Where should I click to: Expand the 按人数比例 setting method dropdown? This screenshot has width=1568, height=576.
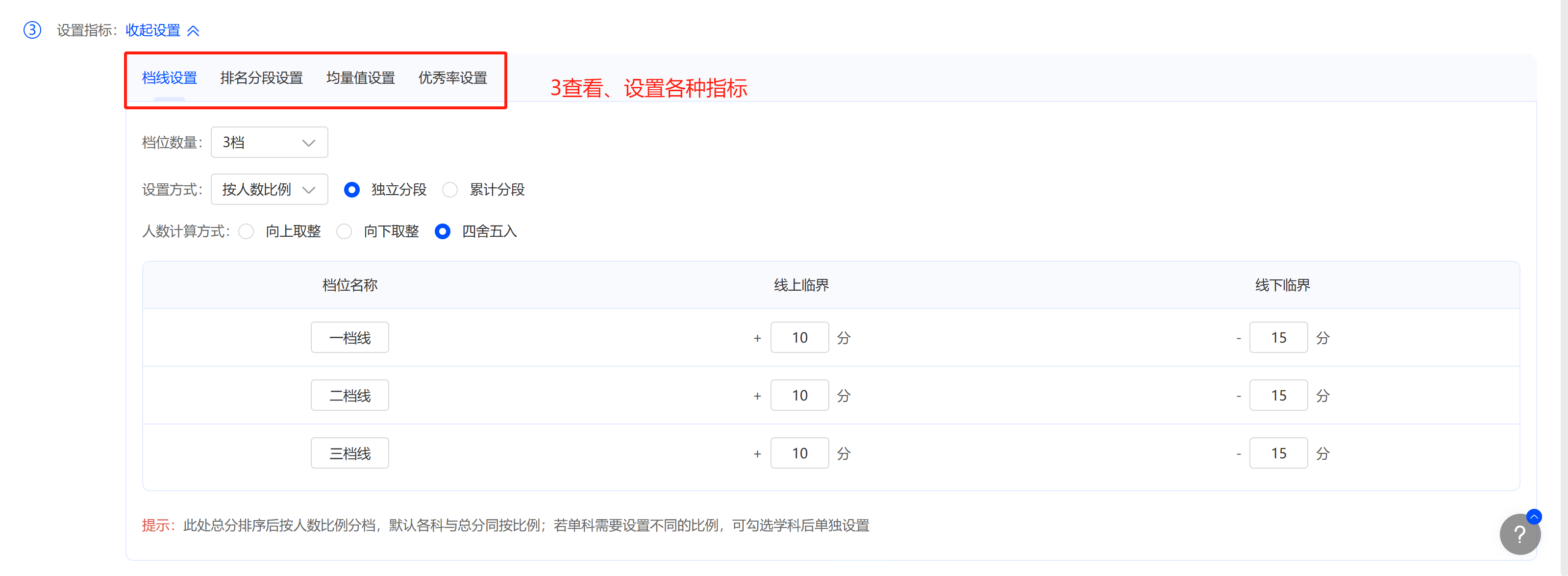point(269,190)
